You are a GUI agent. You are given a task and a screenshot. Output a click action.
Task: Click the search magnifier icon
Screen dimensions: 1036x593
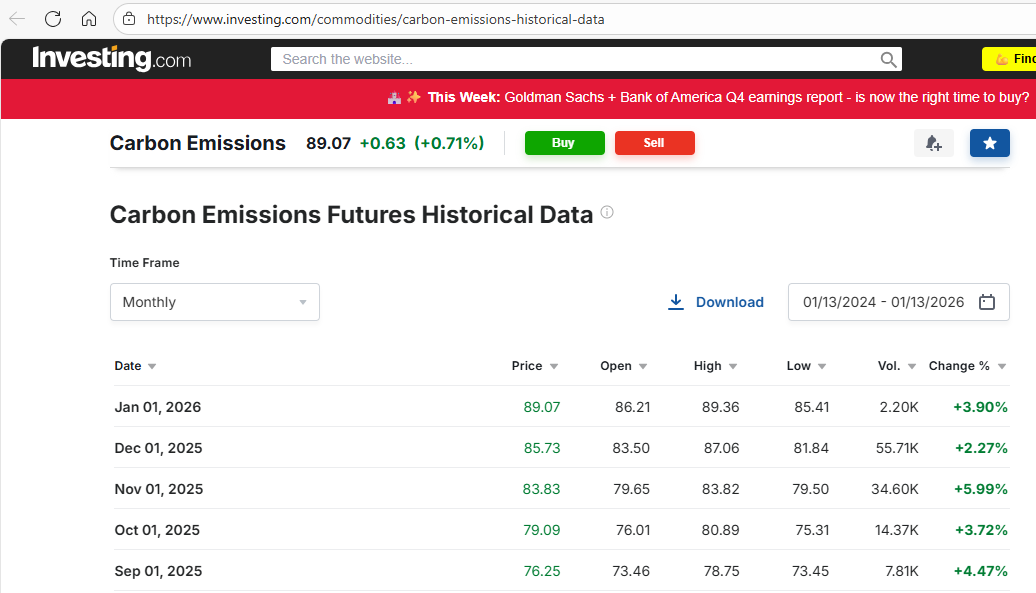click(888, 60)
